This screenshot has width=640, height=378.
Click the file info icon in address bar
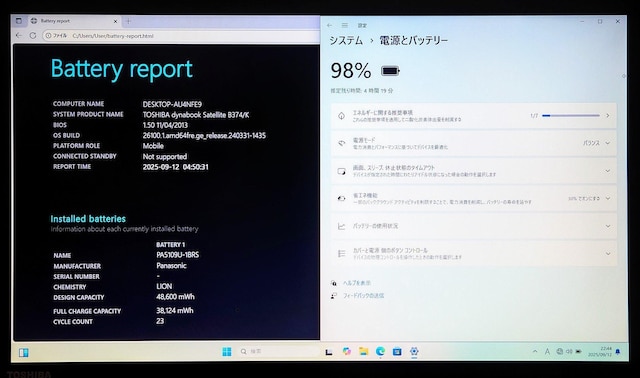pos(49,36)
